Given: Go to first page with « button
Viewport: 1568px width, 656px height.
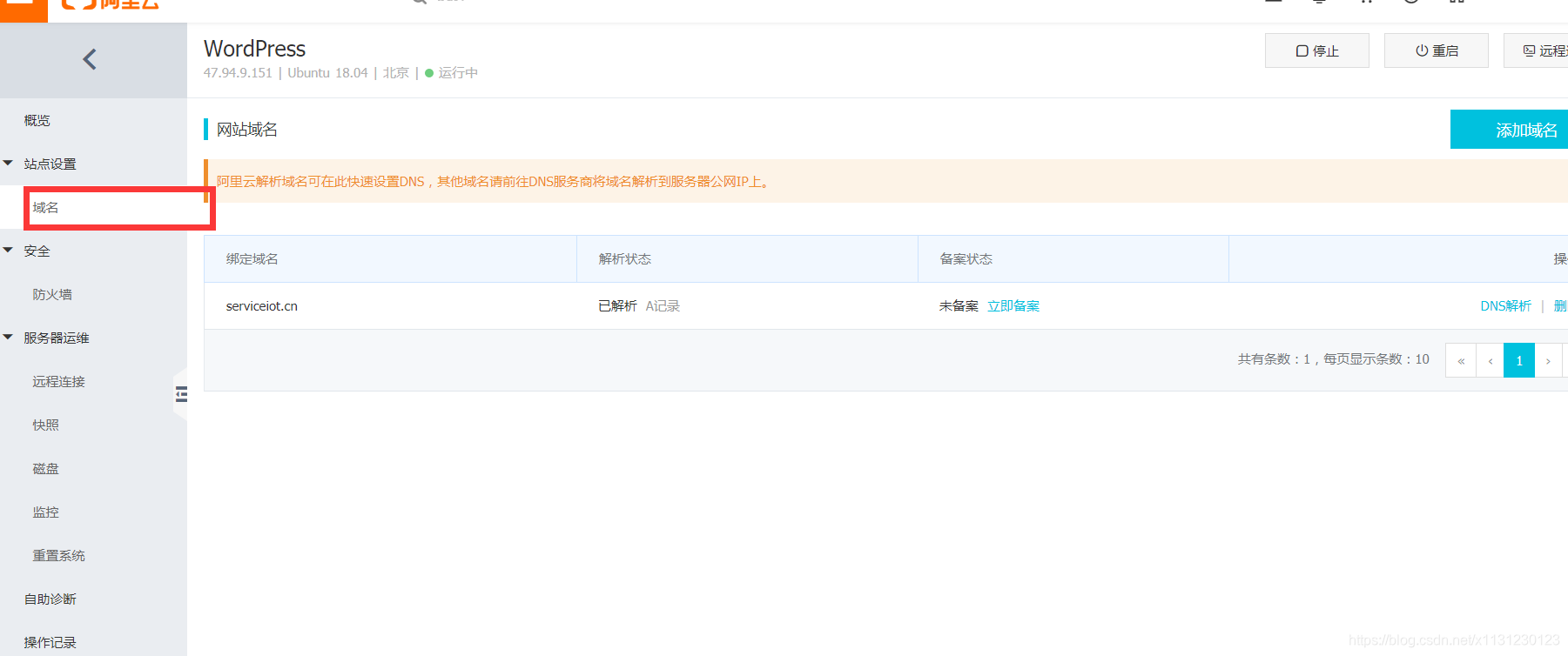Looking at the screenshot, I should click(x=1461, y=360).
